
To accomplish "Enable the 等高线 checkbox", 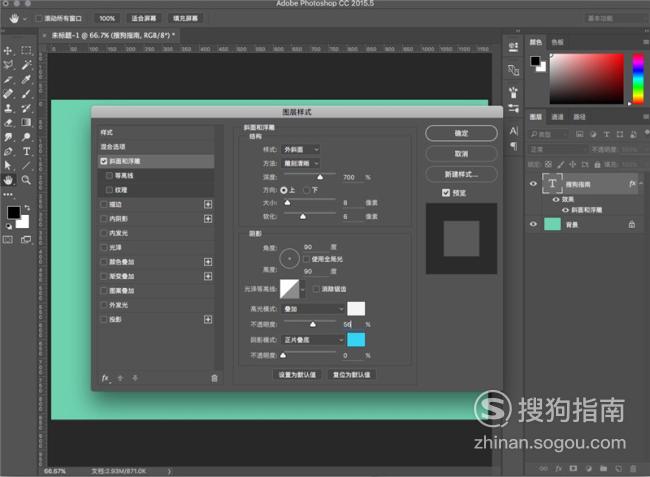I will [109, 176].
